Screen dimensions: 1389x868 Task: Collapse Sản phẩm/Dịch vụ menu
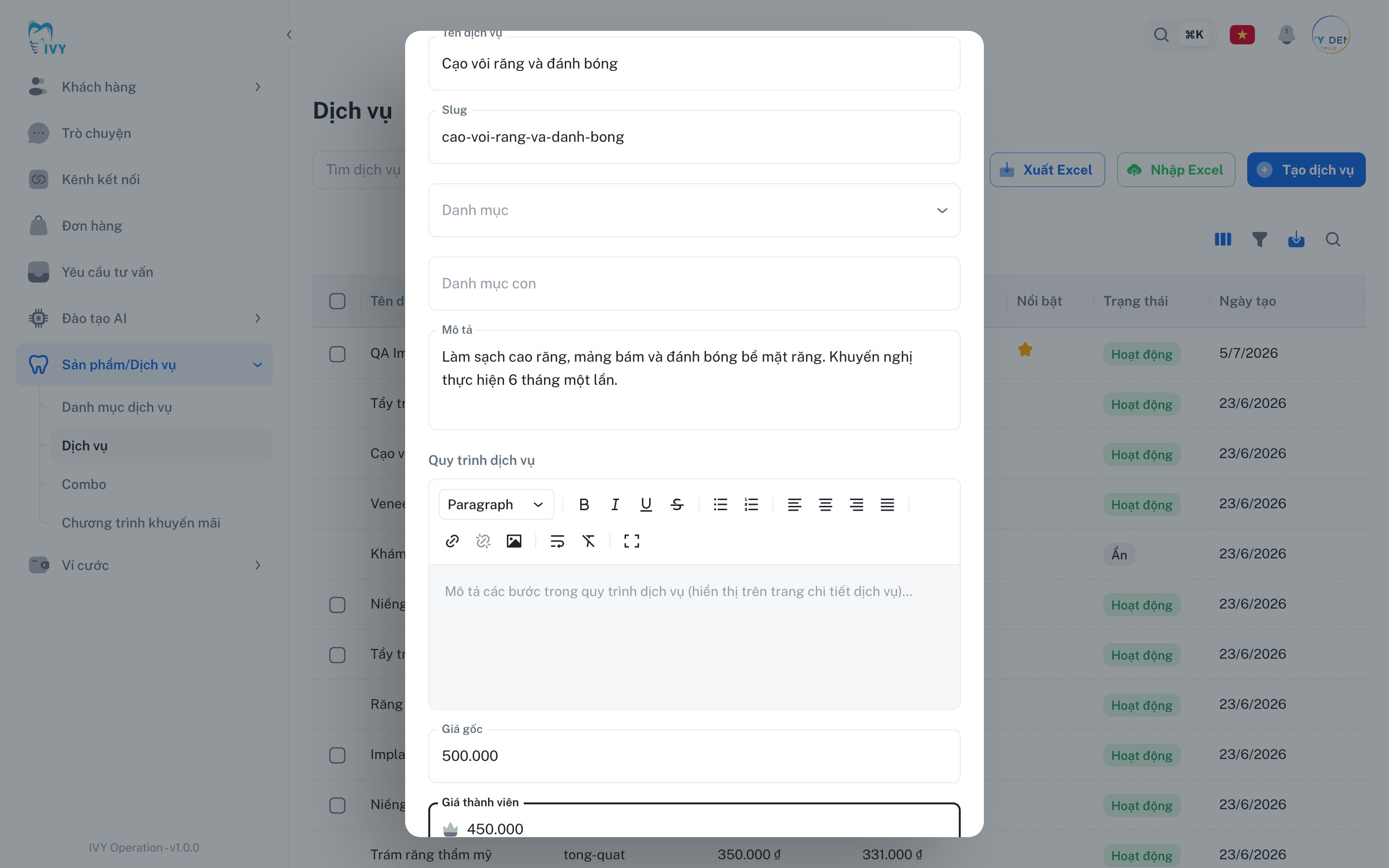point(144,365)
